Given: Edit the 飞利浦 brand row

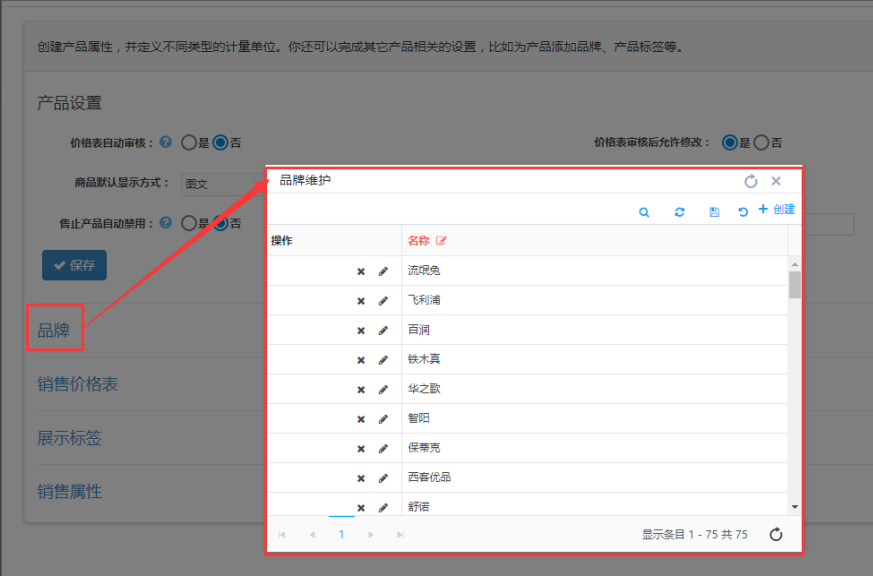Looking at the screenshot, I should [383, 301].
